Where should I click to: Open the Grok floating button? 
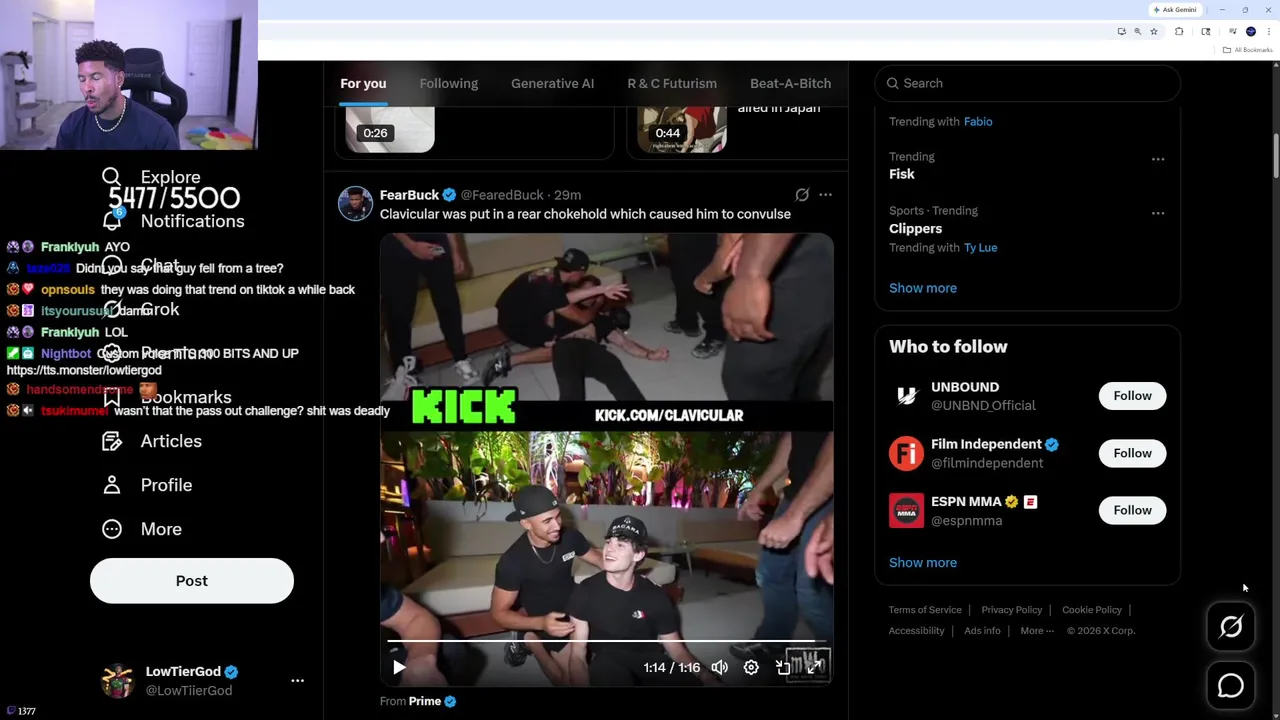click(x=1231, y=627)
